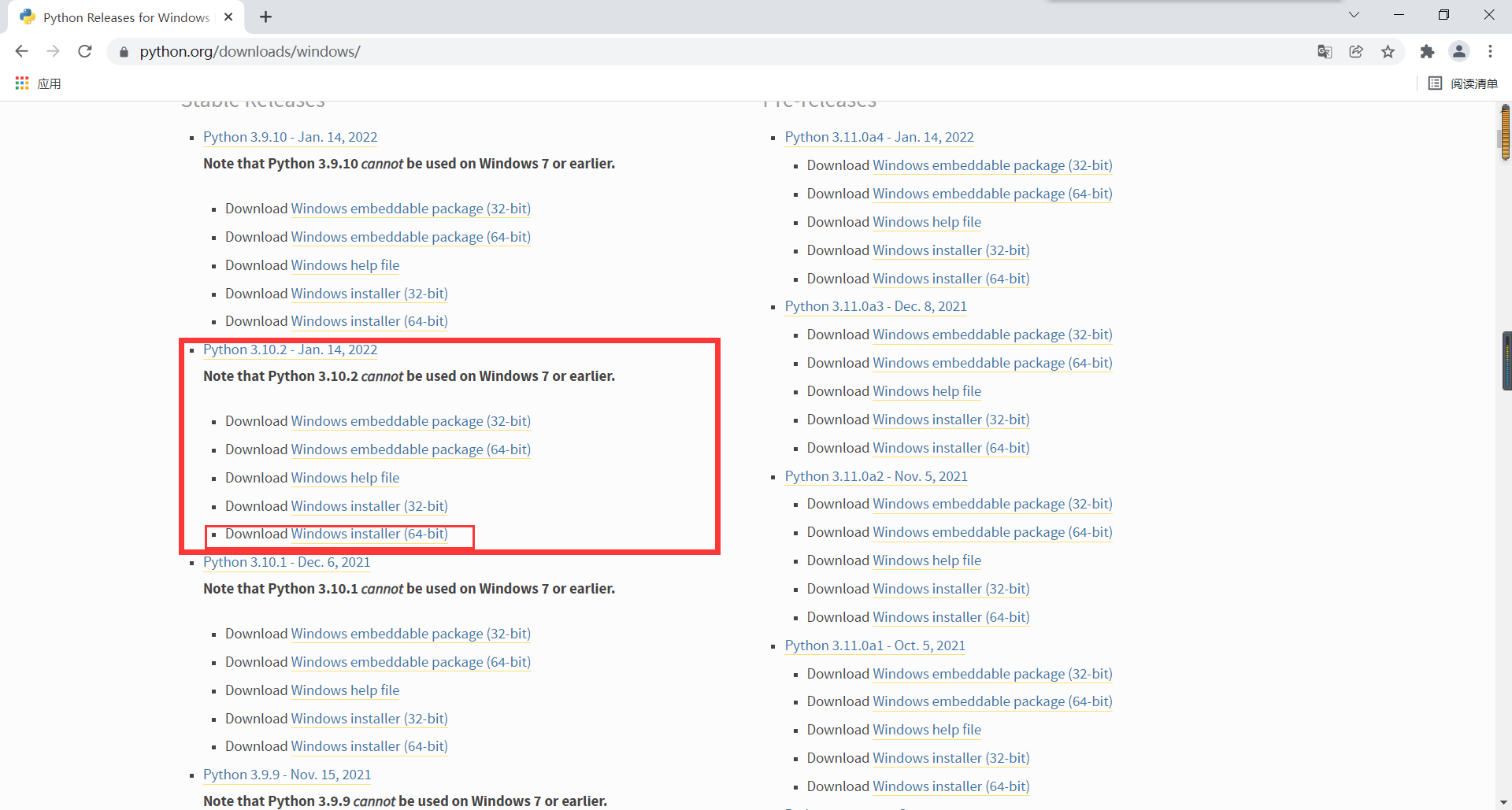Download 3.11.0a4 Windows embeddable package (64-bit)
The width and height of the screenshot is (1512, 810).
pos(992,194)
